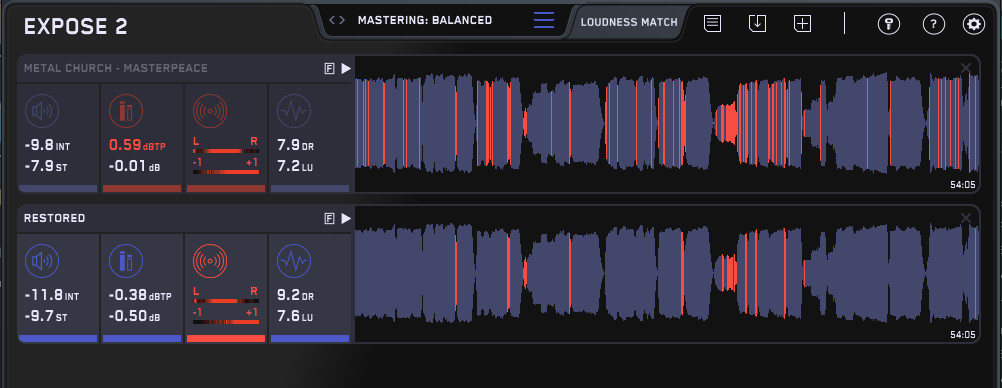Click the -0.50 dB value

click(x=134, y=317)
